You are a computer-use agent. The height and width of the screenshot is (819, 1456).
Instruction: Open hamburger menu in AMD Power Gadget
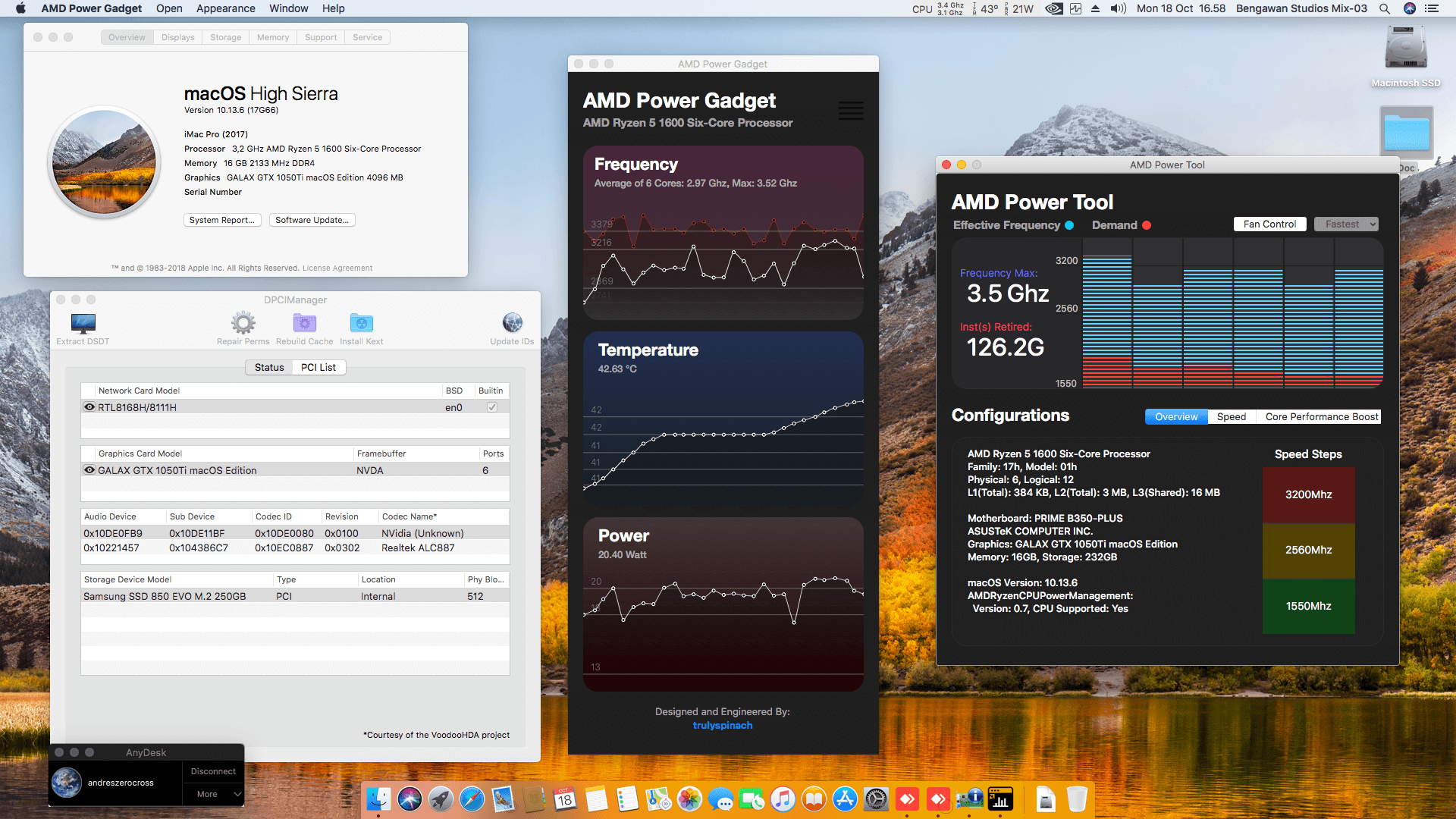point(850,111)
